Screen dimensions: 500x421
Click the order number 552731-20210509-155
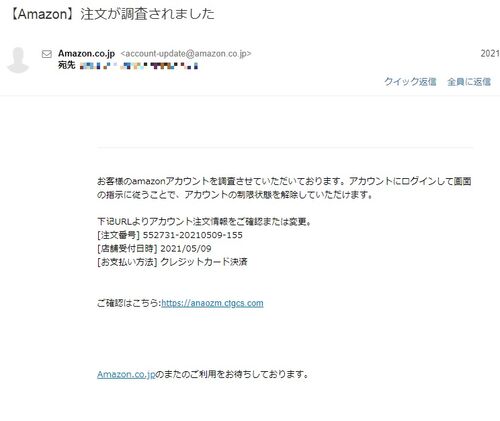(x=193, y=235)
